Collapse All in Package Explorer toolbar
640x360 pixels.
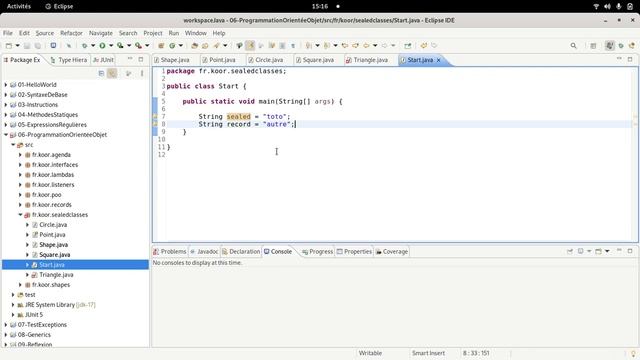101,73
